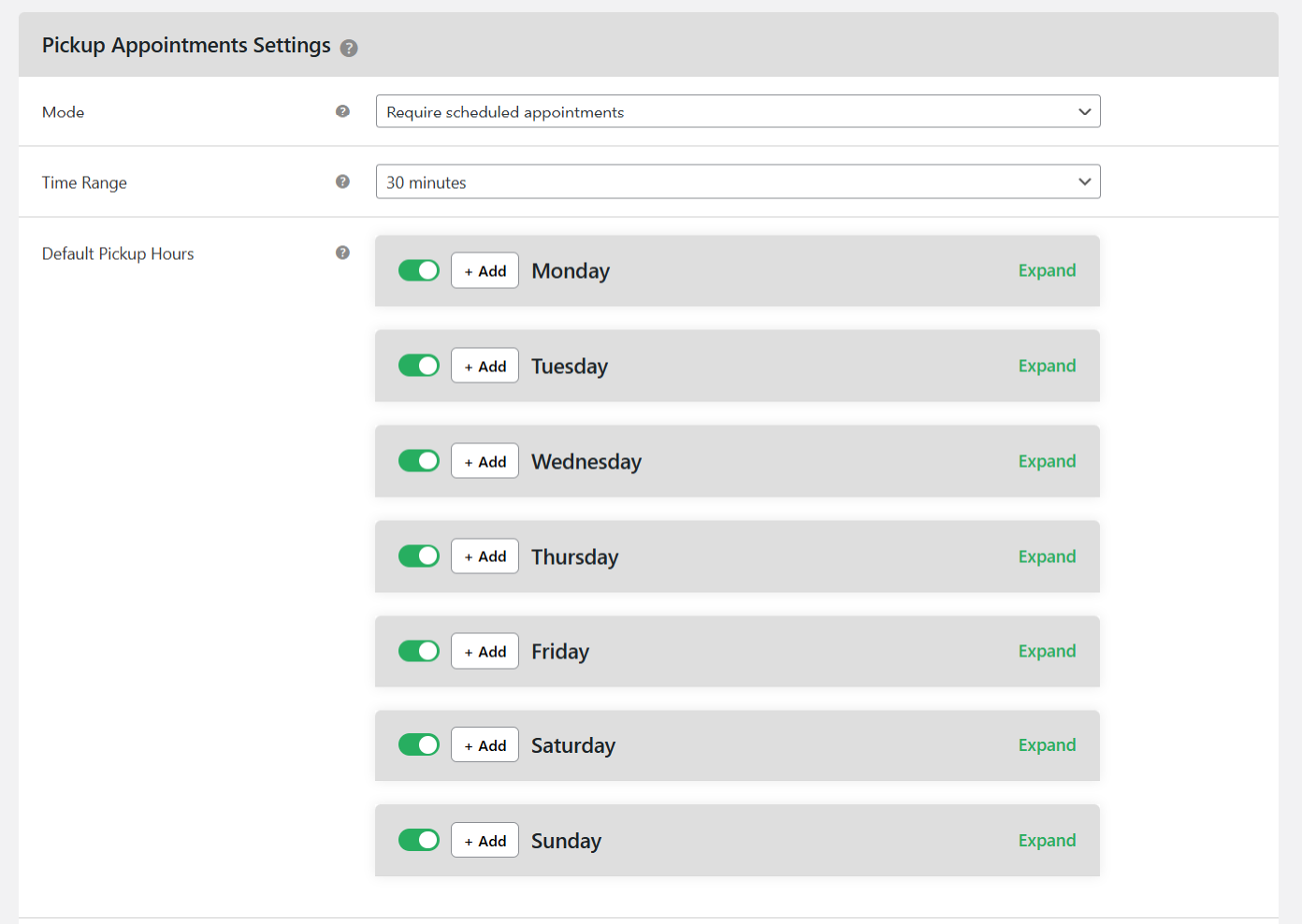Disable the Monday pickup toggle
Viewport: 1302px width, 924px height.
(418, 270)
